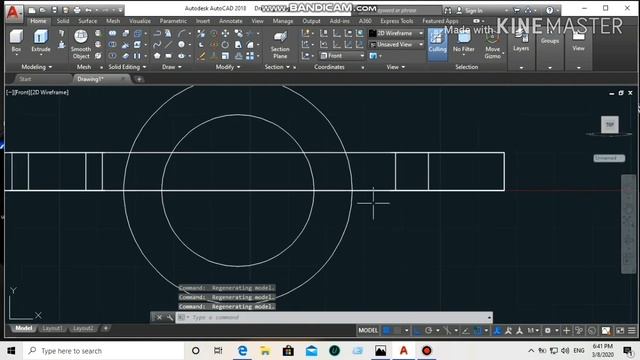The image size is (640, 360).
Task: Click the Smooth Object mesh tool
Action: click(81, 44)
